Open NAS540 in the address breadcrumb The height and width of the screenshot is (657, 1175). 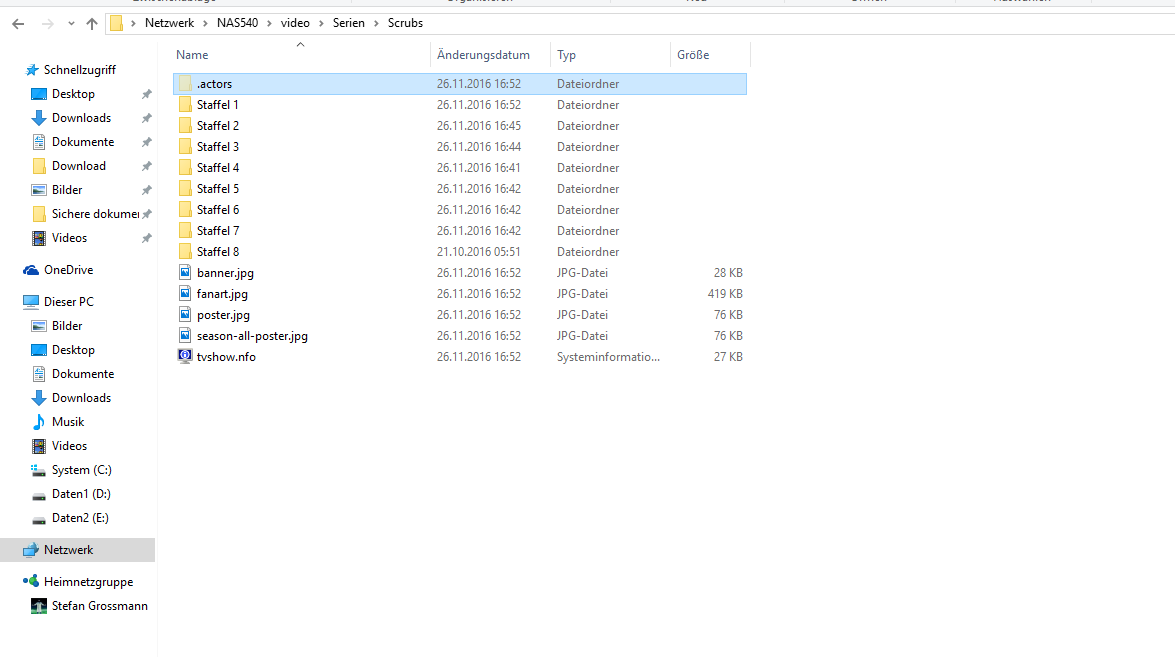tap(238, 23)
